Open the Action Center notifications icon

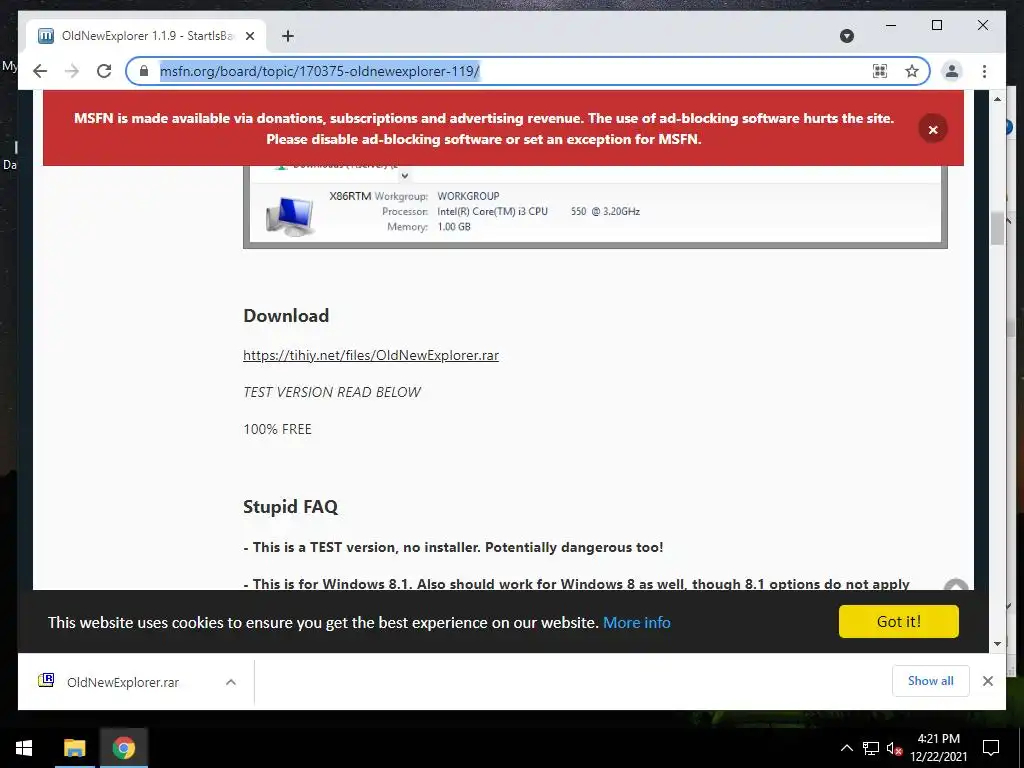991,748
